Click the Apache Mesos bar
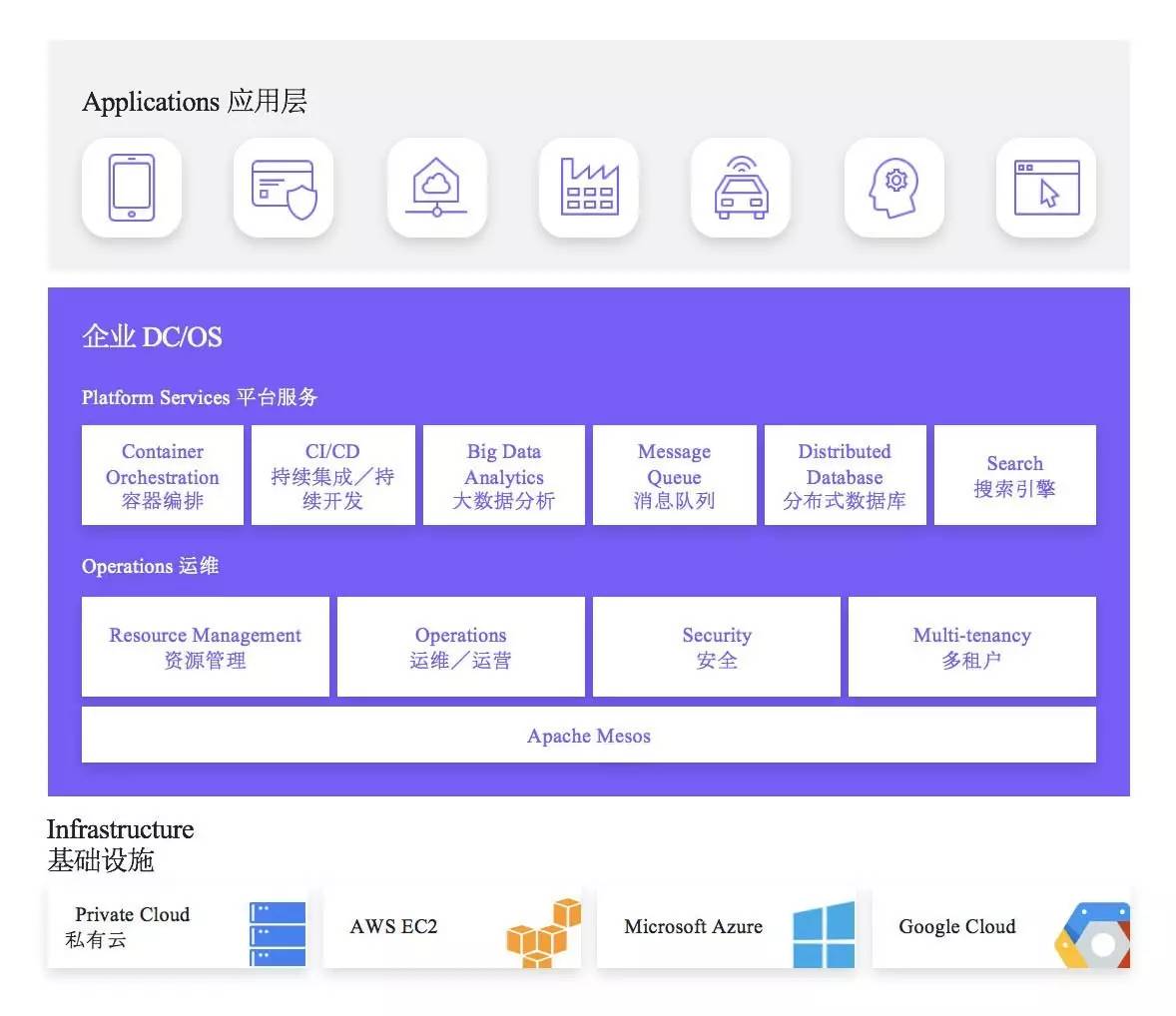The image size is (1176, 1016). 588,736
